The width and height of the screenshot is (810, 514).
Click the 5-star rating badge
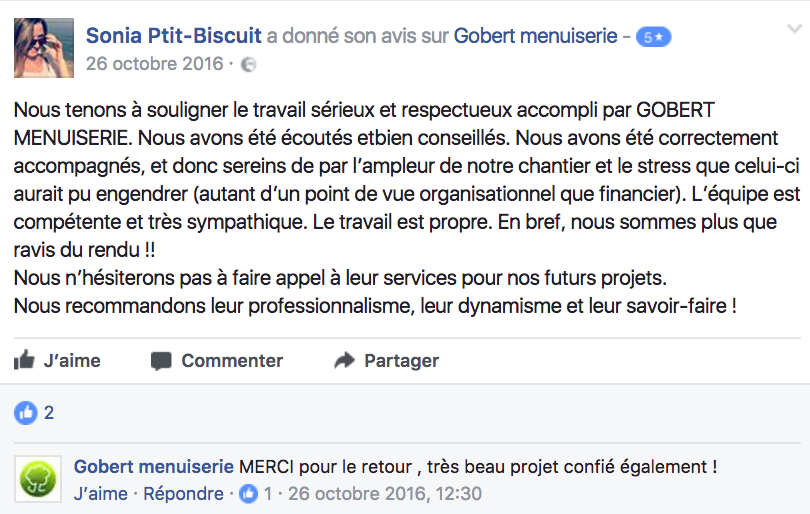click(x=655, y=37)
